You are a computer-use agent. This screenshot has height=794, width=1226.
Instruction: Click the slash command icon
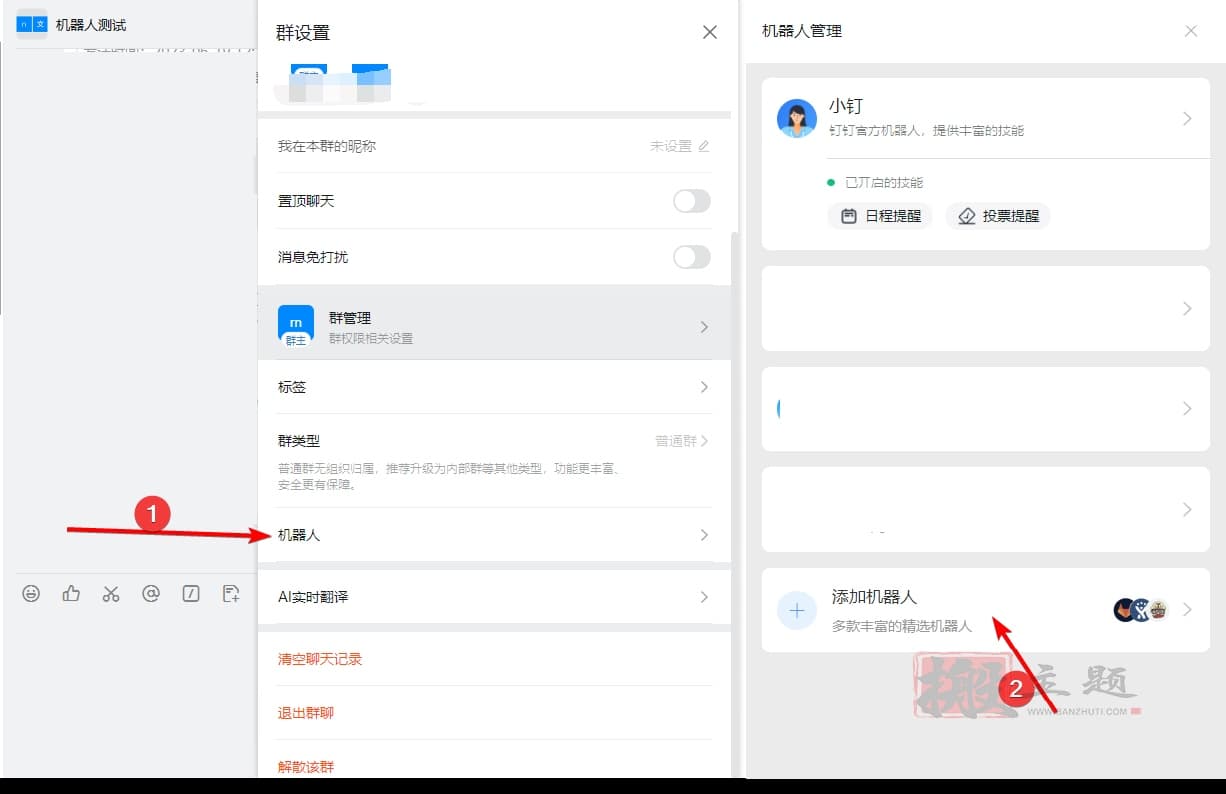[191, 594]
